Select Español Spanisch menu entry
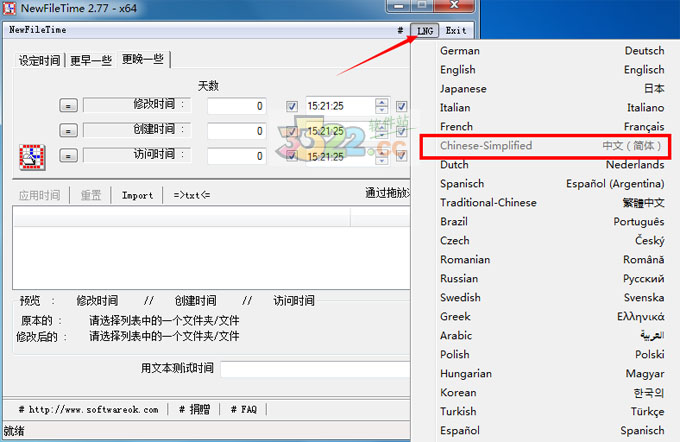Image resolution: width=680 pixels, height=442 pixels. pyautogui.click(x=552, y=430)
